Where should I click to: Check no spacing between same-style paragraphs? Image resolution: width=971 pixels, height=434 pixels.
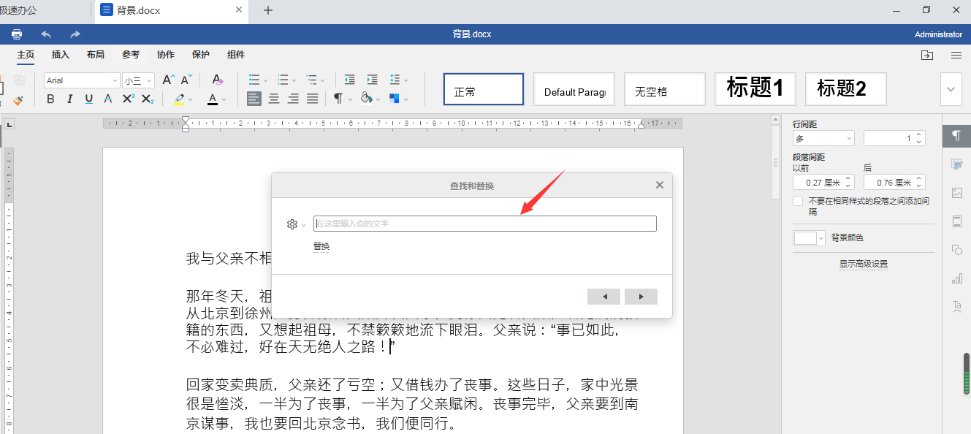[x=798, y=201]
